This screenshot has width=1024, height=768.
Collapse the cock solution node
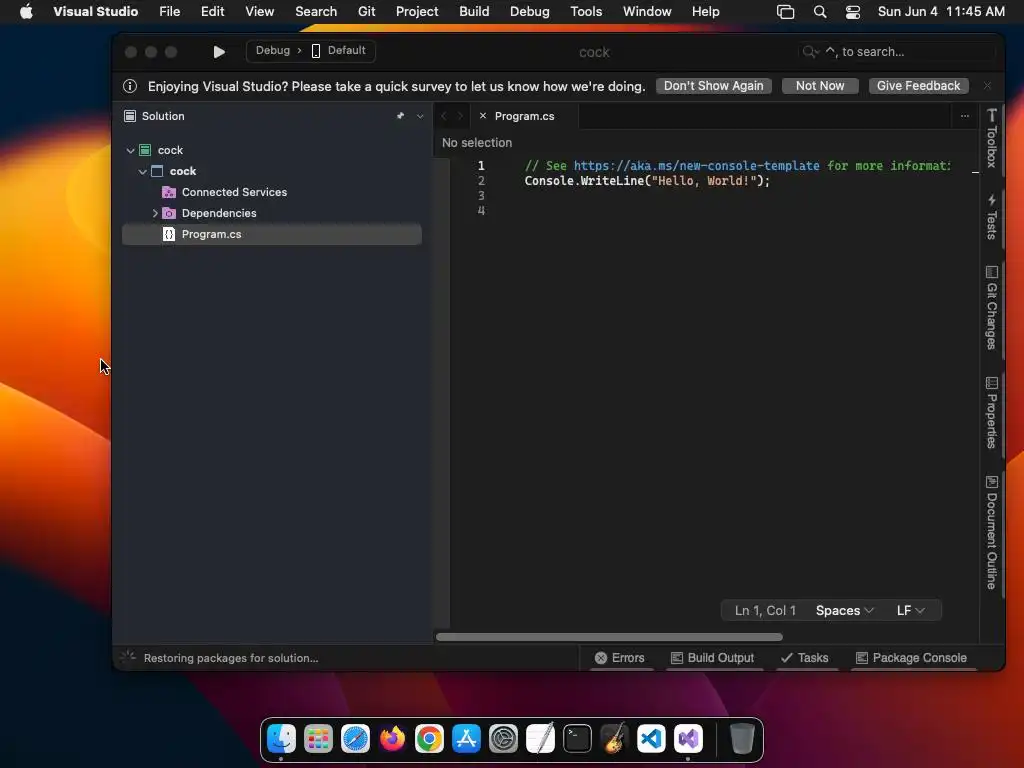(130, 150)
